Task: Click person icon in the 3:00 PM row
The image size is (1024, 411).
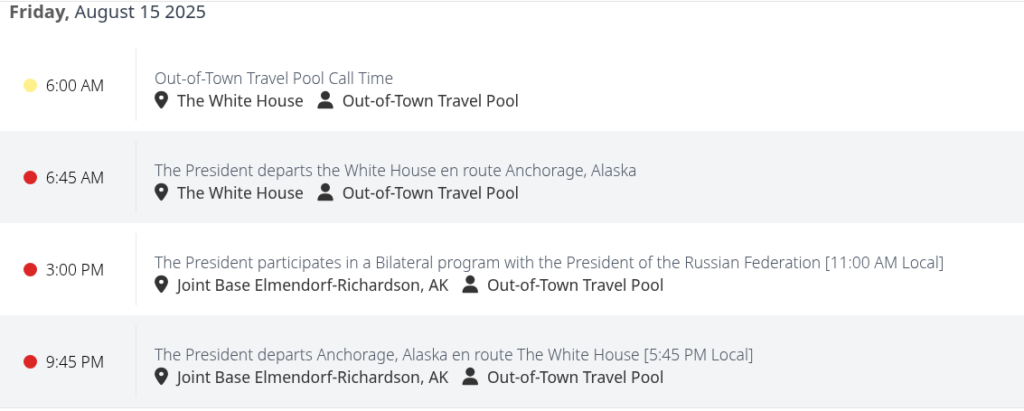Action: [470, 284]
